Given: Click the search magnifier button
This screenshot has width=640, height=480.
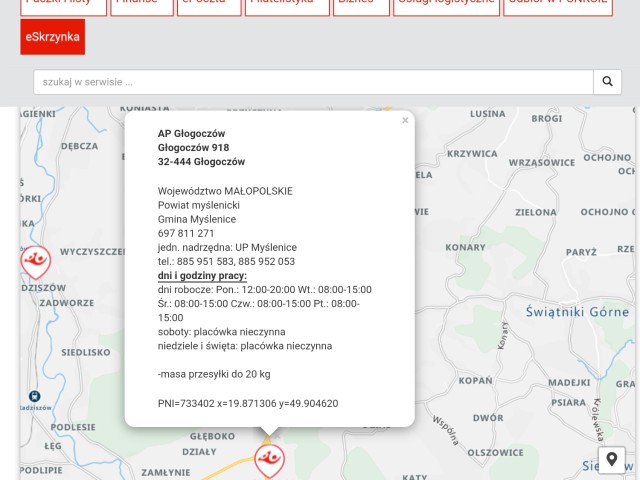Looking at the screenshot, I should tap(607, 82).
